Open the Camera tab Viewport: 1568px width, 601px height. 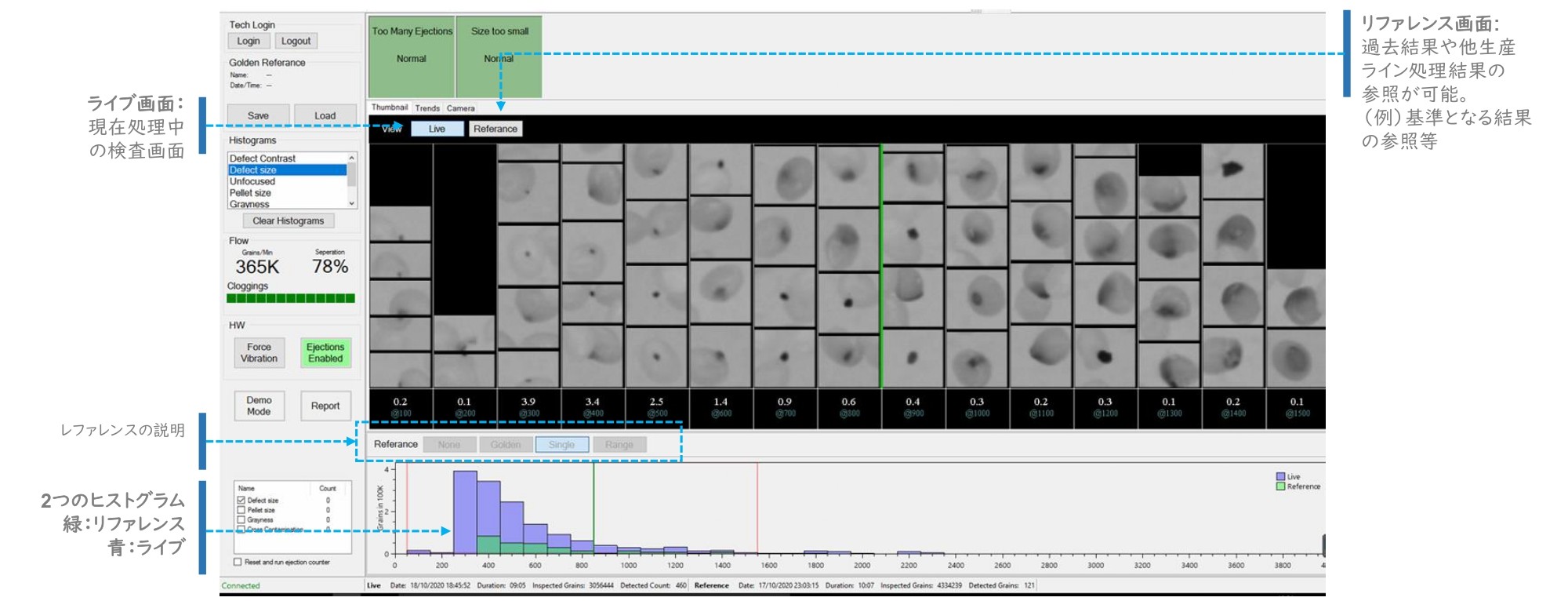(461, 108)
